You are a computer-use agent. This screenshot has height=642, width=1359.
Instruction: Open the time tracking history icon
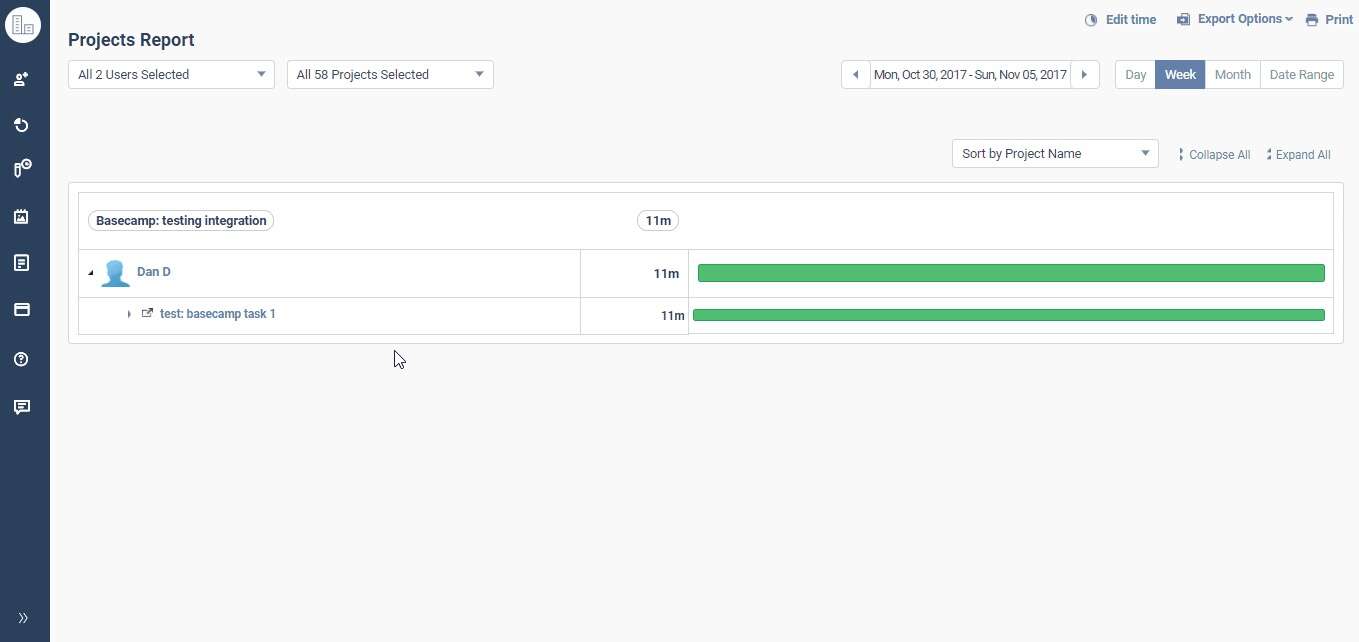pyautogui.click(x=21, y=125)
